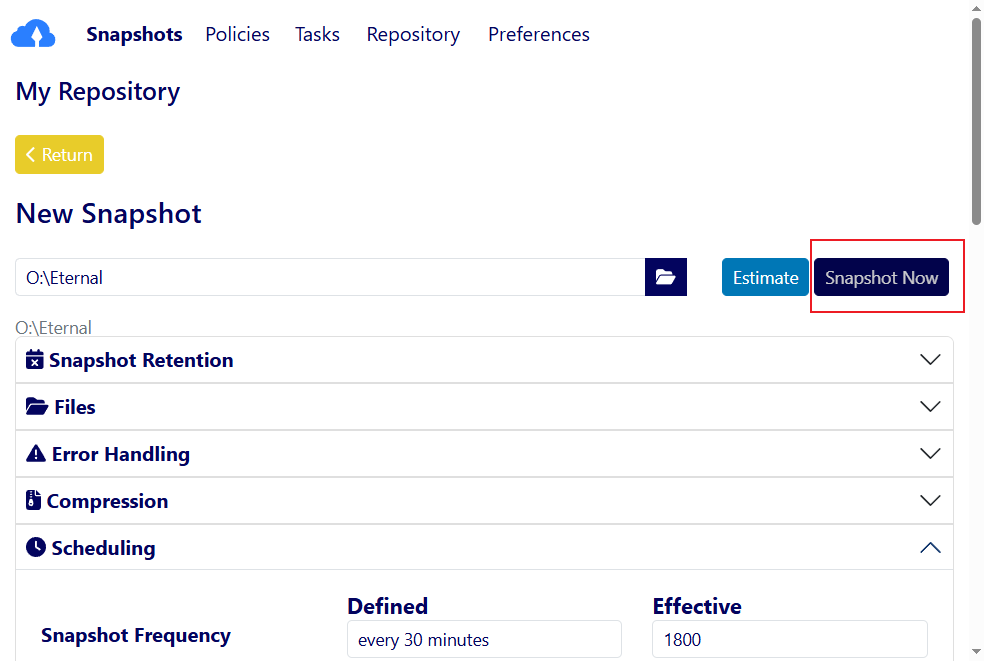Go to the Repository tab
The width and height of the screenshot is (984, 661).
[413, 35]
